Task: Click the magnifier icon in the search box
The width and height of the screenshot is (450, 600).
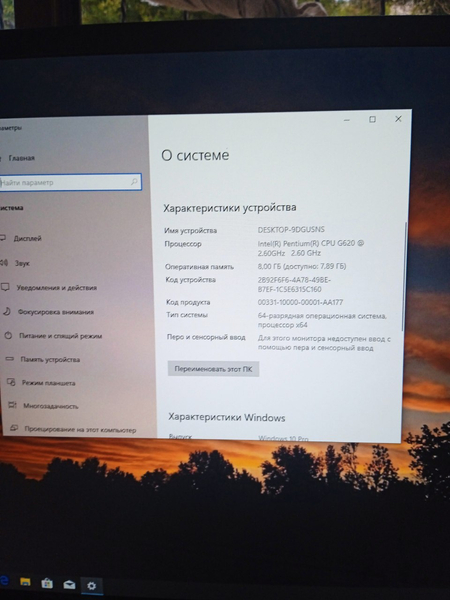Action: pos(134,182)
